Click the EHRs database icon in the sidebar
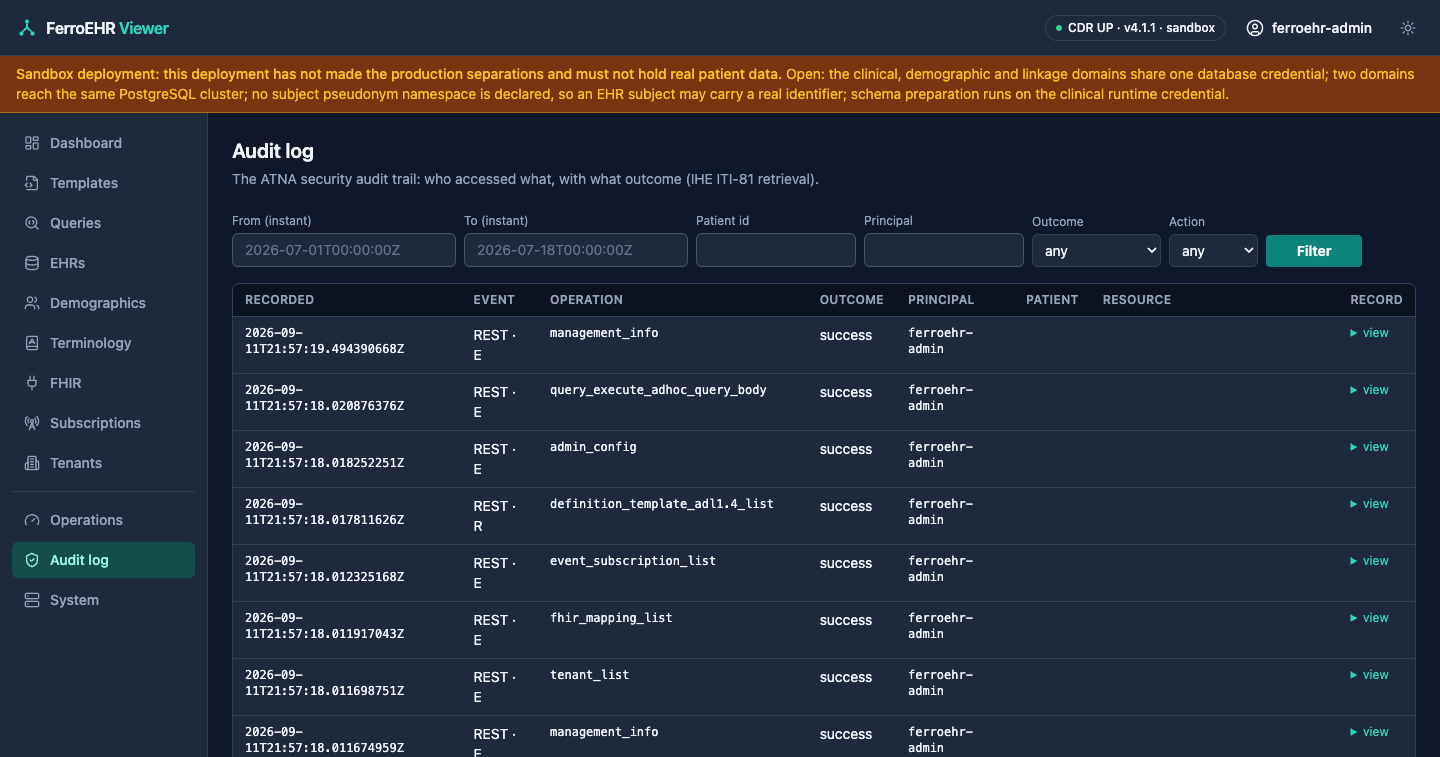This screenshot has width=1440, height=757. click(x=32, y=263)
